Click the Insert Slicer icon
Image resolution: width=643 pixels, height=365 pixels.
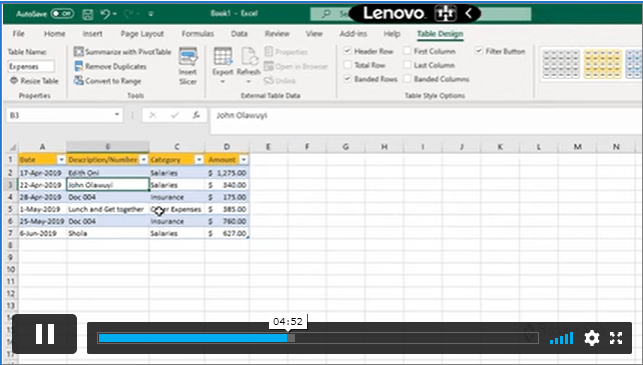pyautogui.click(x=188, y=56)
